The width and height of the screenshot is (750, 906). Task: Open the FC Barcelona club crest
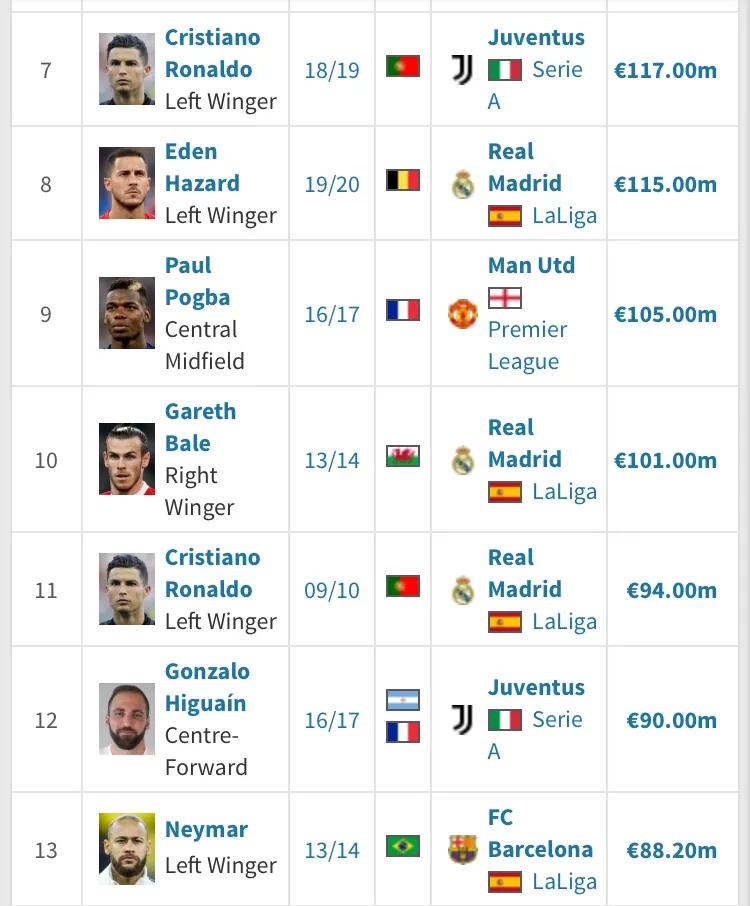point(462,850)
